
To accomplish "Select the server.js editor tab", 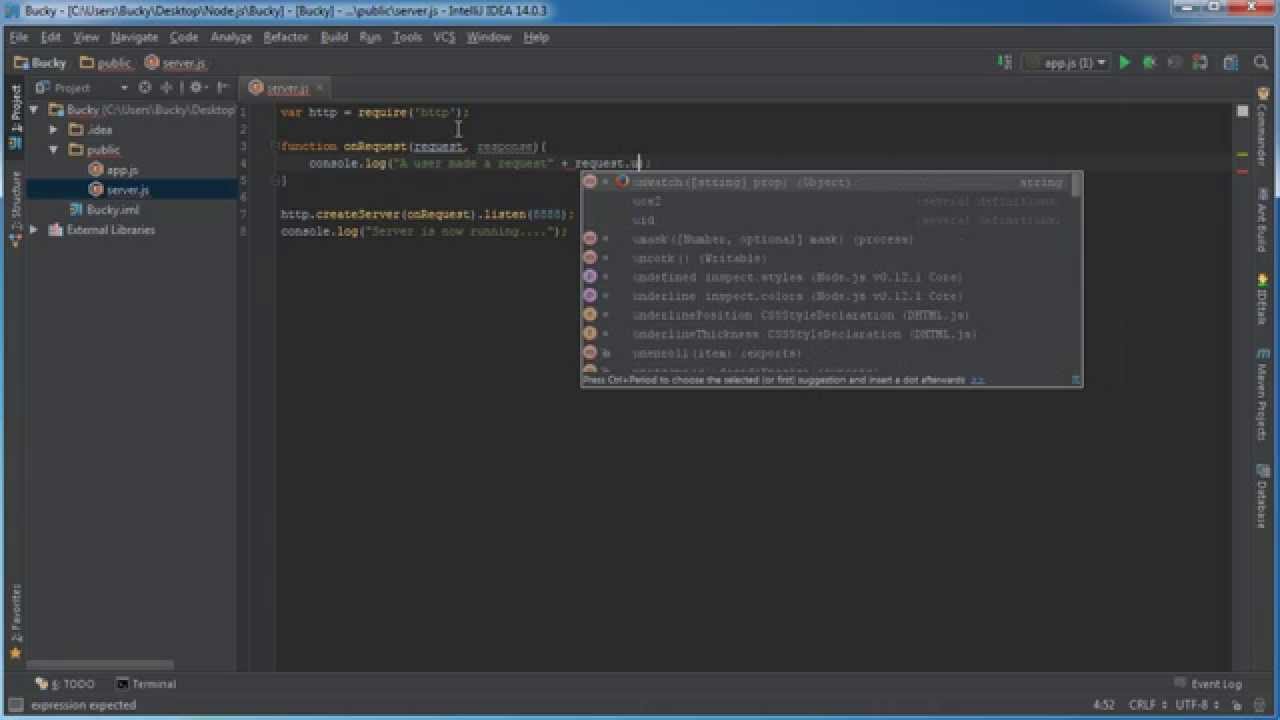I will [287, 88].
